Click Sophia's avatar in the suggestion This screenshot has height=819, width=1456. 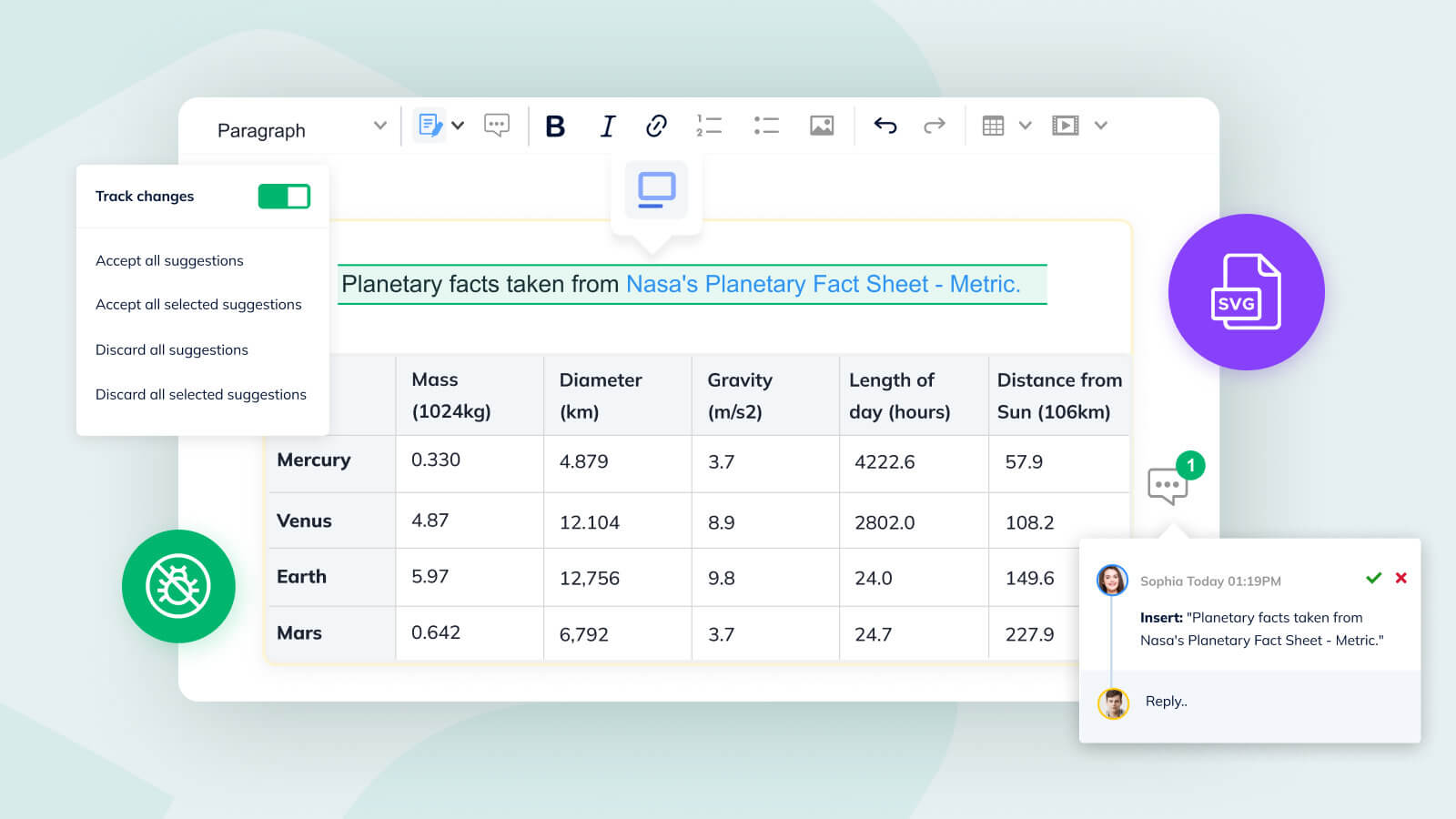coord(1112,580)
